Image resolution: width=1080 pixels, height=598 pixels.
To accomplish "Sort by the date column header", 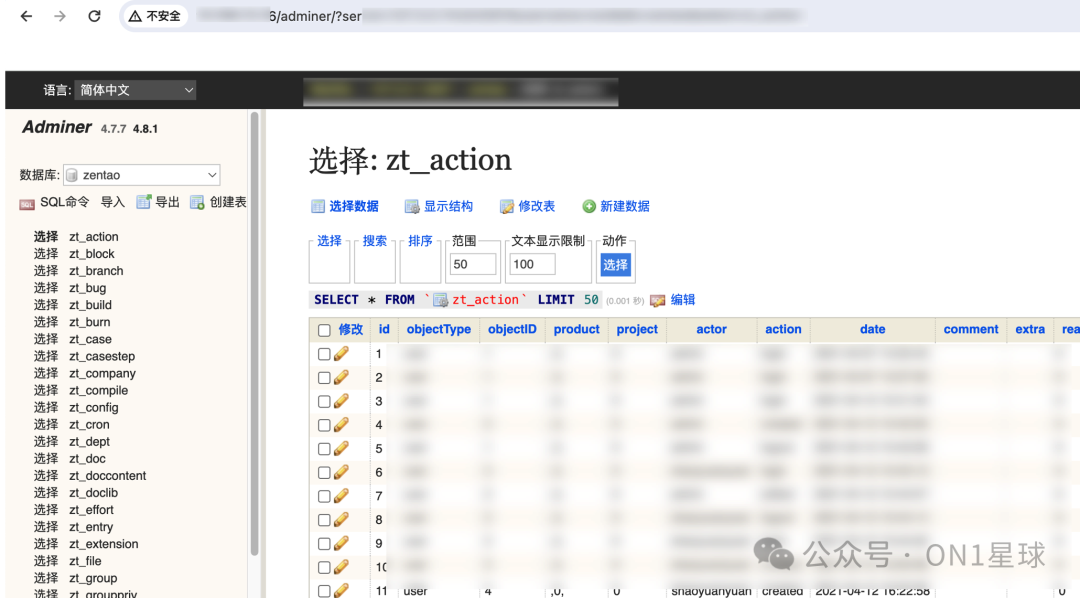I will (x=873, y=329).
